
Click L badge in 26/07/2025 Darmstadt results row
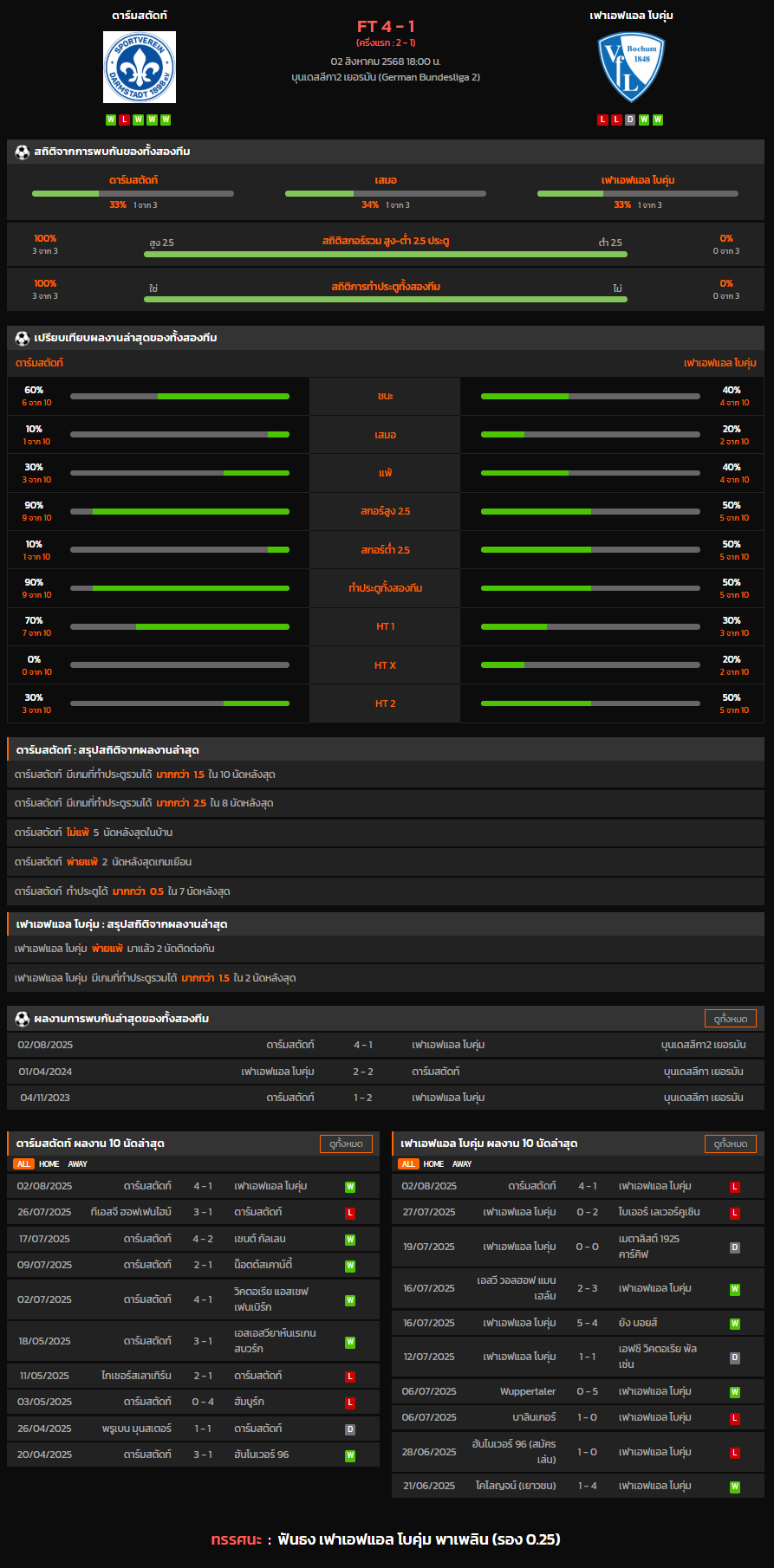(350, 1213)
